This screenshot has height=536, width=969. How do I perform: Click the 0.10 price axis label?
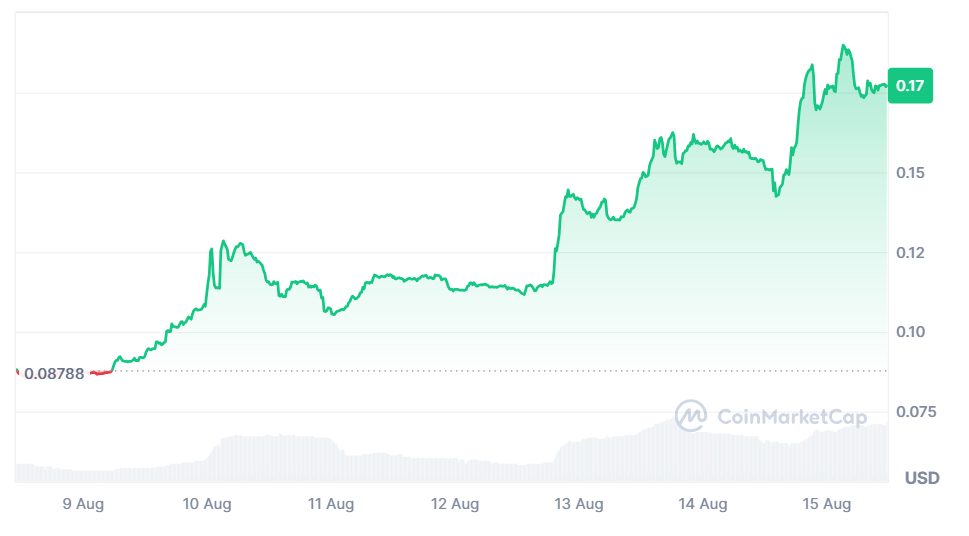[910, 332]
